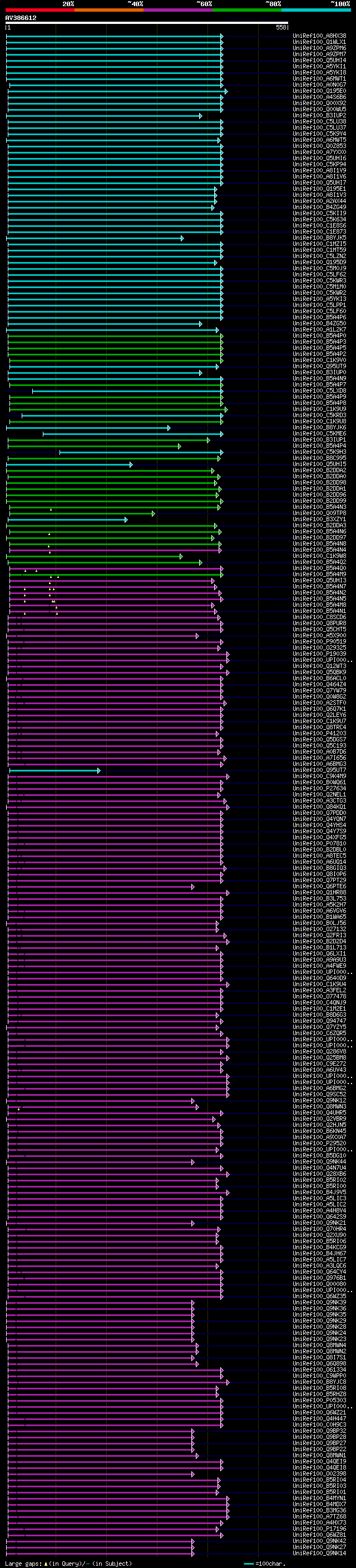Select hit UniRef100_P41203
Screen dimensions: 356x1568
click(x=319, y=734)
